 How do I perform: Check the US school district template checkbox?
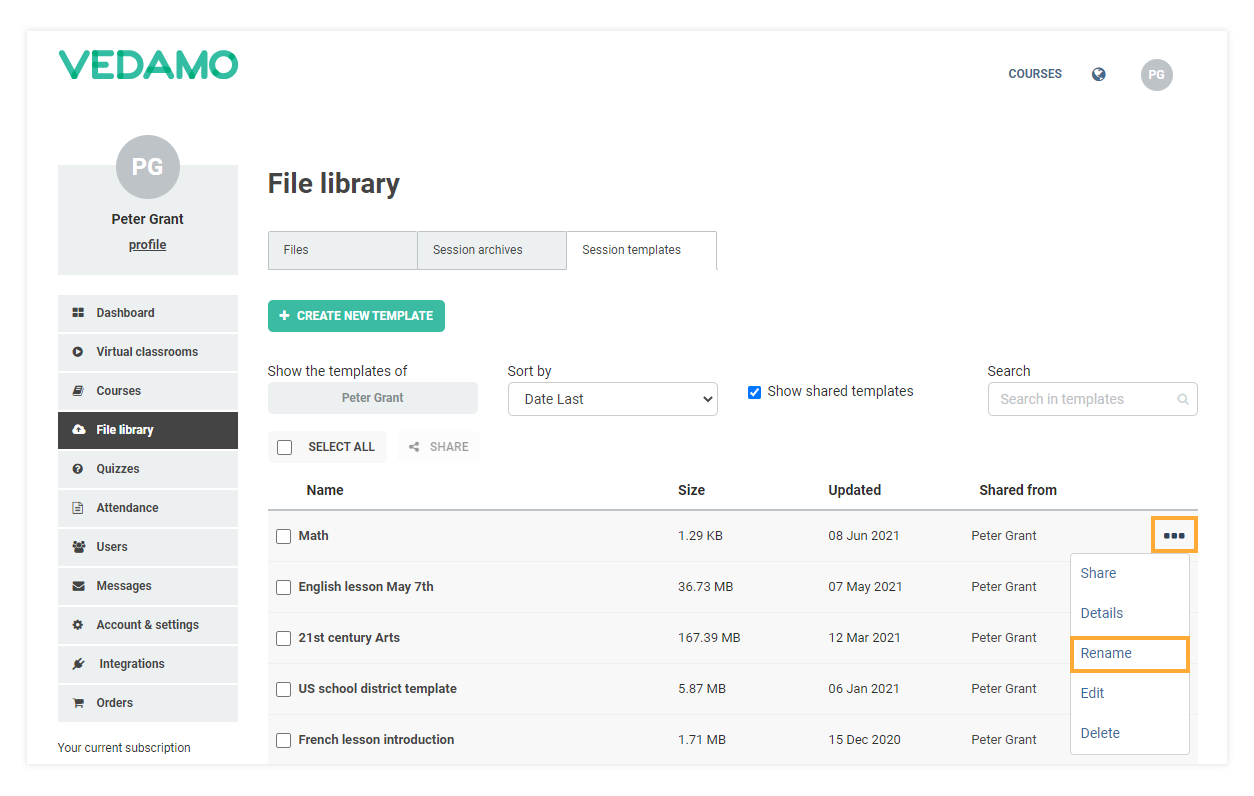284,689
